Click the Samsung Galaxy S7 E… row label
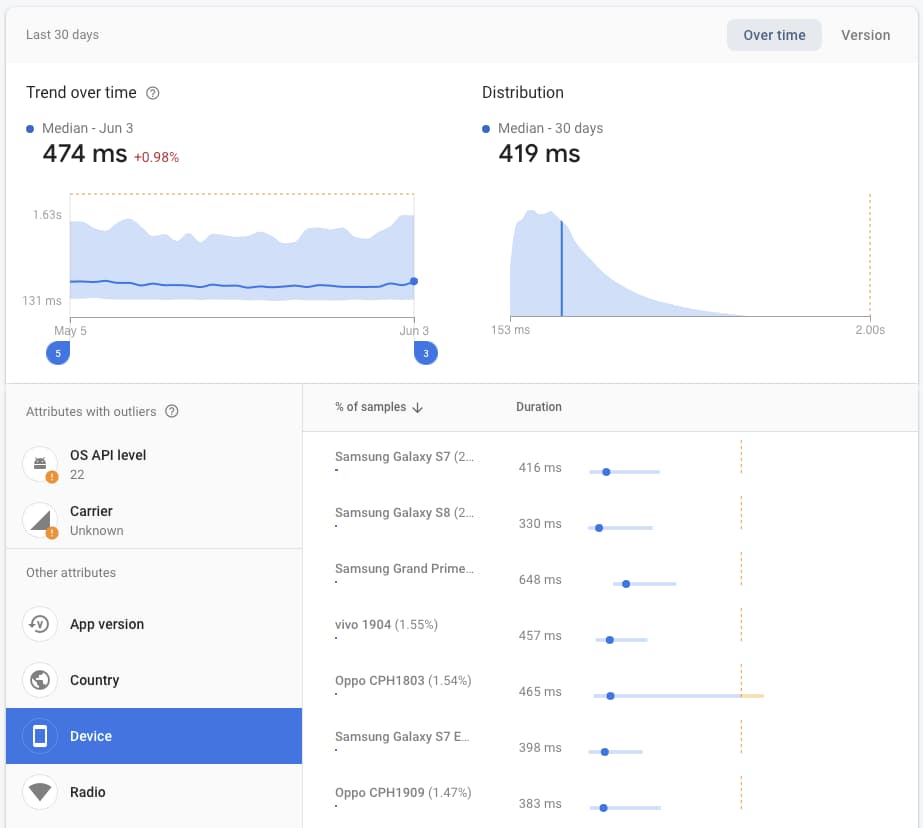923x828 pixels. 402,736
